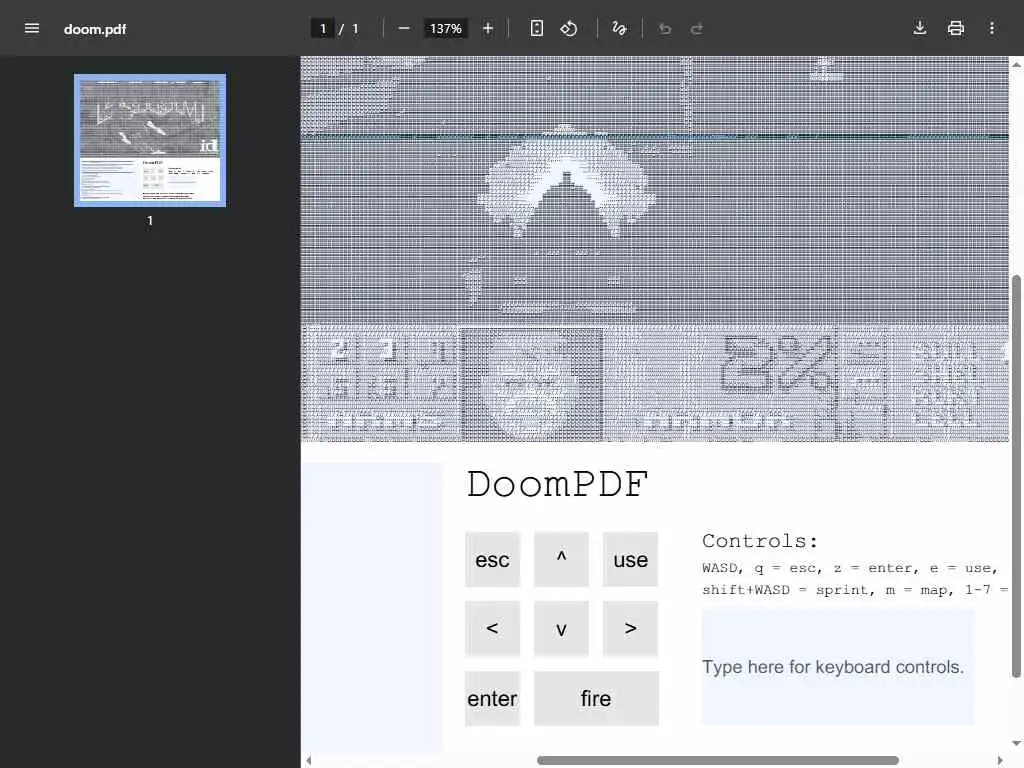
Task: Click the fire game button
Action: point(596,698)
